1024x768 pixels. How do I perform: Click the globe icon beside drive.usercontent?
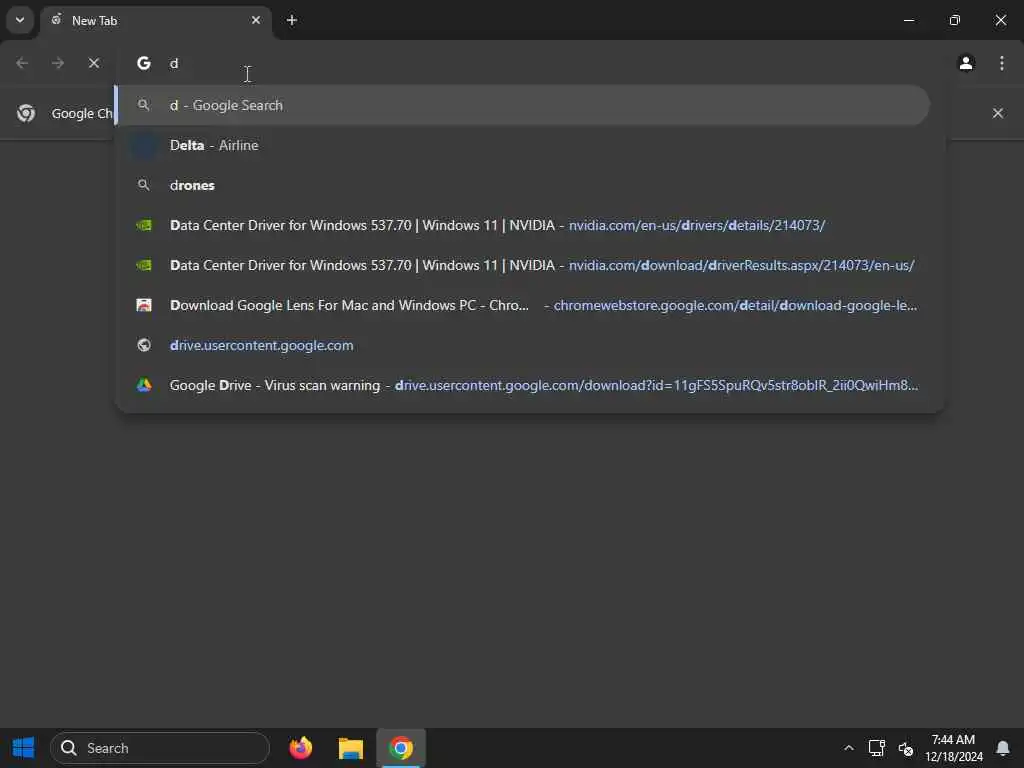coord(144,345)
